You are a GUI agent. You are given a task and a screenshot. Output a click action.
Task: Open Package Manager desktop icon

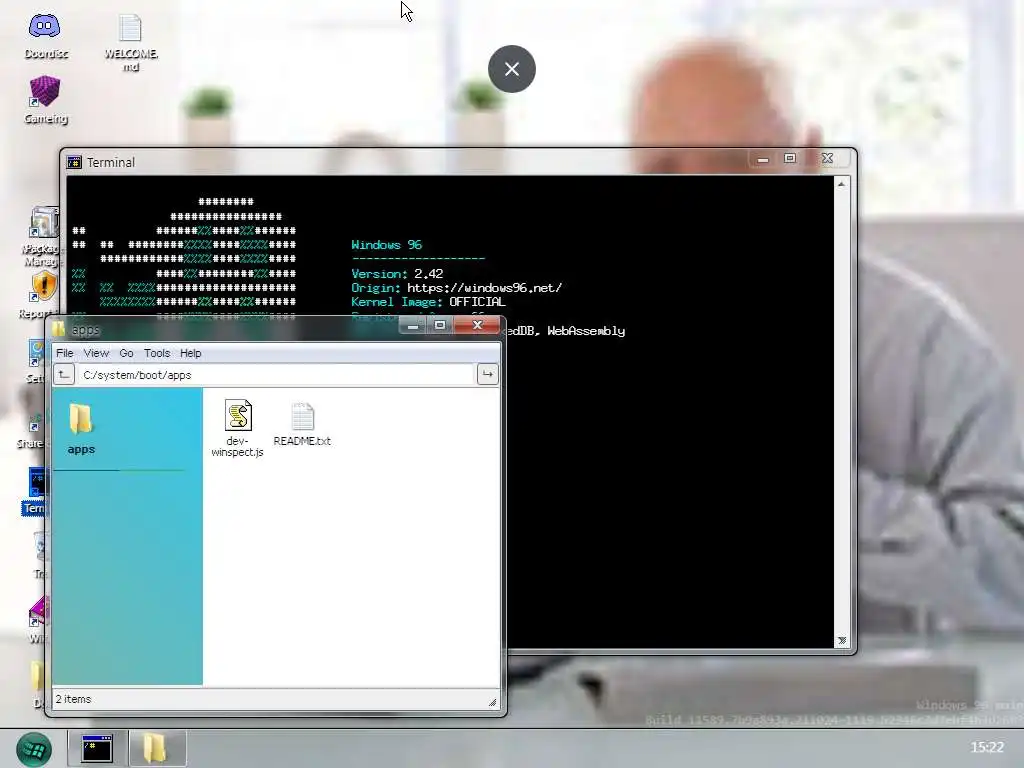click(x=43, y=236)
